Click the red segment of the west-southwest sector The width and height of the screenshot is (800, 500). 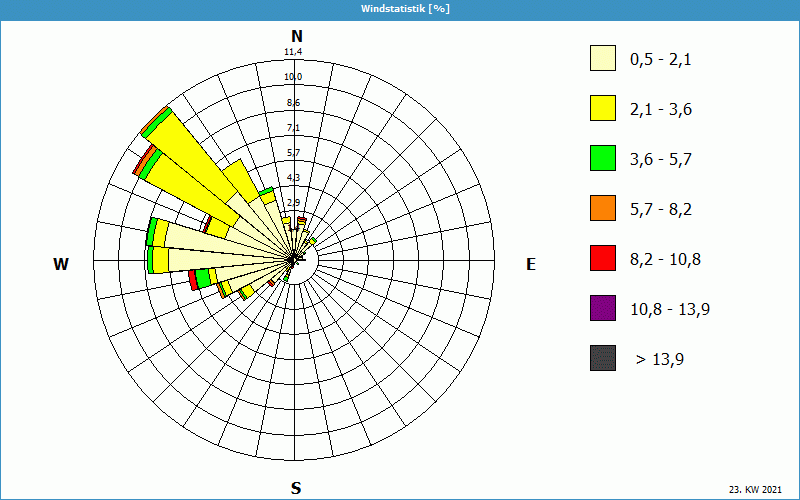(193, 281)
